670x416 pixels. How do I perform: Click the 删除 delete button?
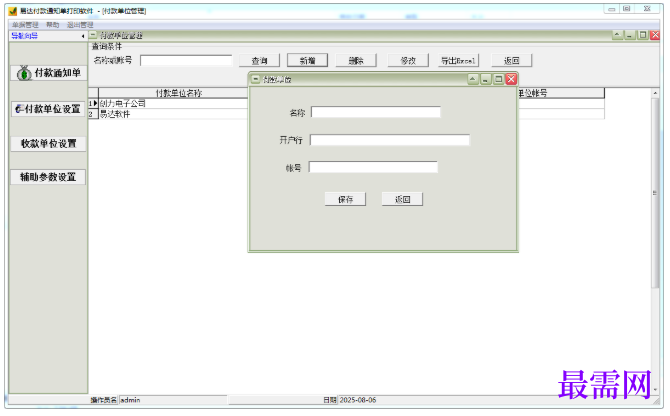point(356,61)
